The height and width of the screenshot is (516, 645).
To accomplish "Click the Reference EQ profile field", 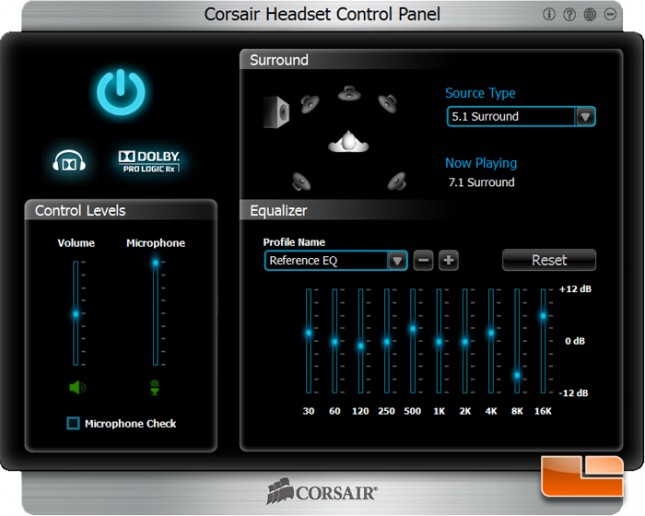I will pos(336,260).
